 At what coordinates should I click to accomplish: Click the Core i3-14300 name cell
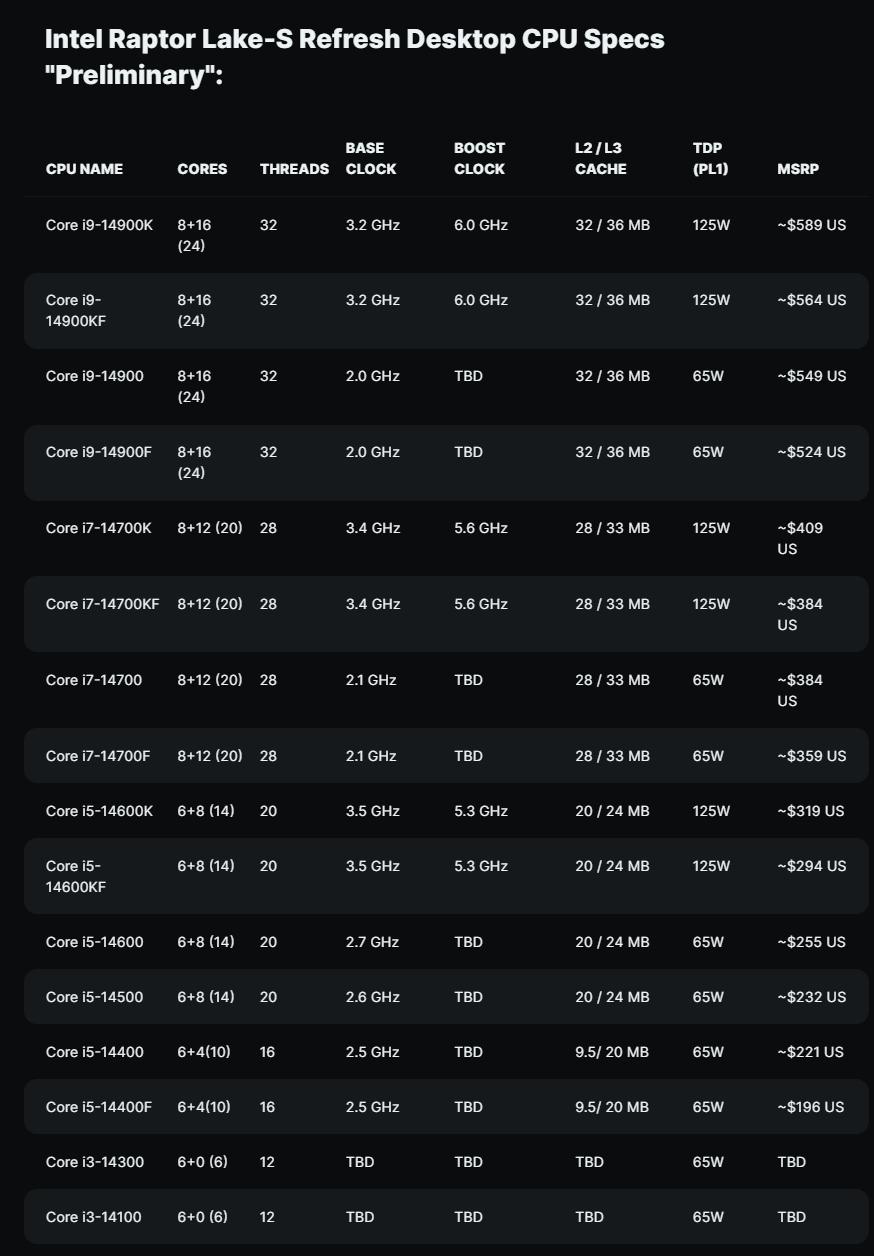click(94, 1162)
